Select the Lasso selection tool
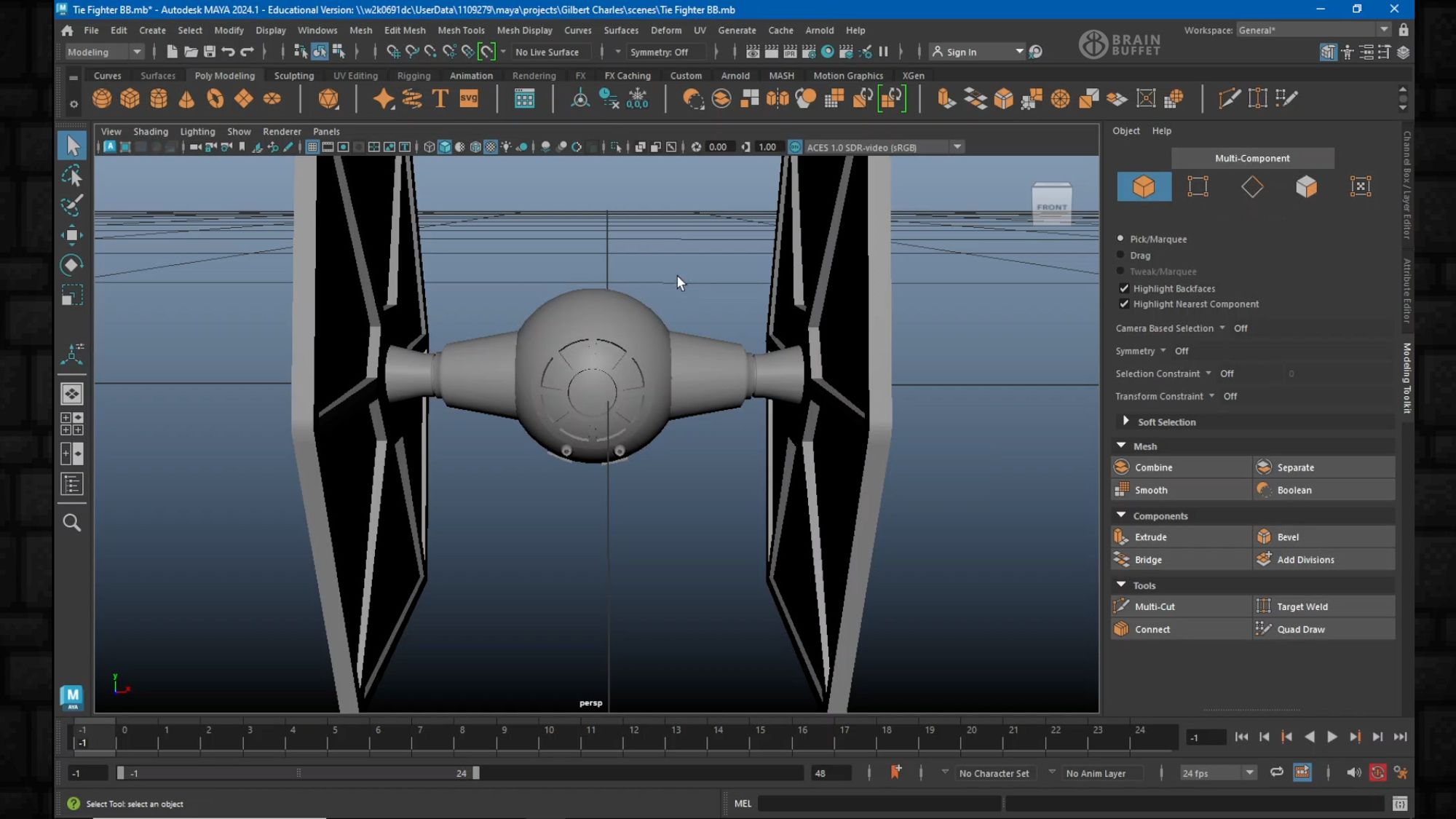 [71, 175]
